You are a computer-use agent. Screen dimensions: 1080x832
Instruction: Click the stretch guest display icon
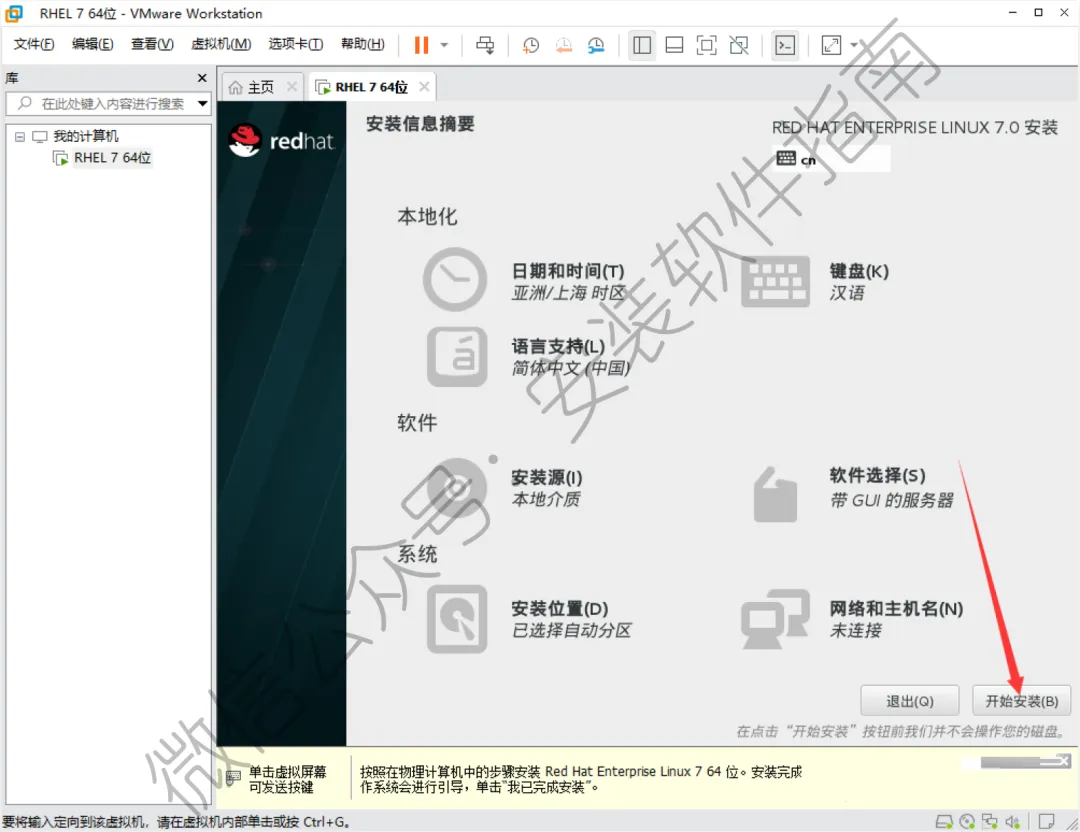(x=831, y=45)
